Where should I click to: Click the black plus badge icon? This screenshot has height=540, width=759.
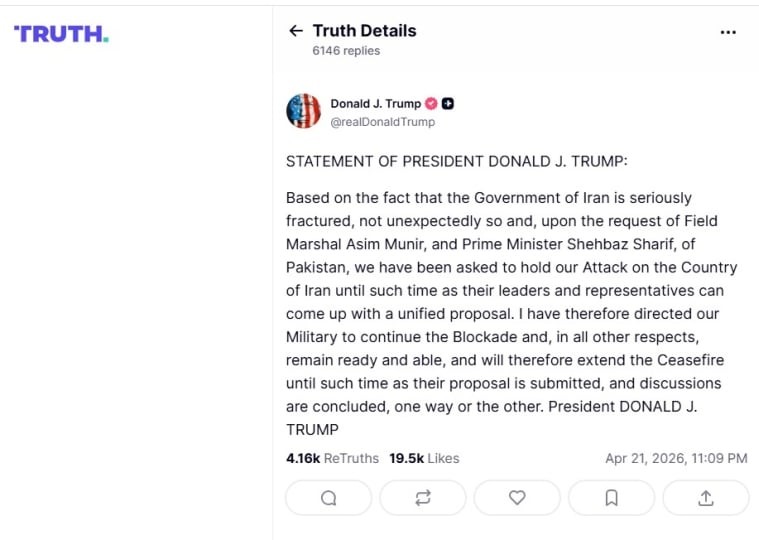448,103
